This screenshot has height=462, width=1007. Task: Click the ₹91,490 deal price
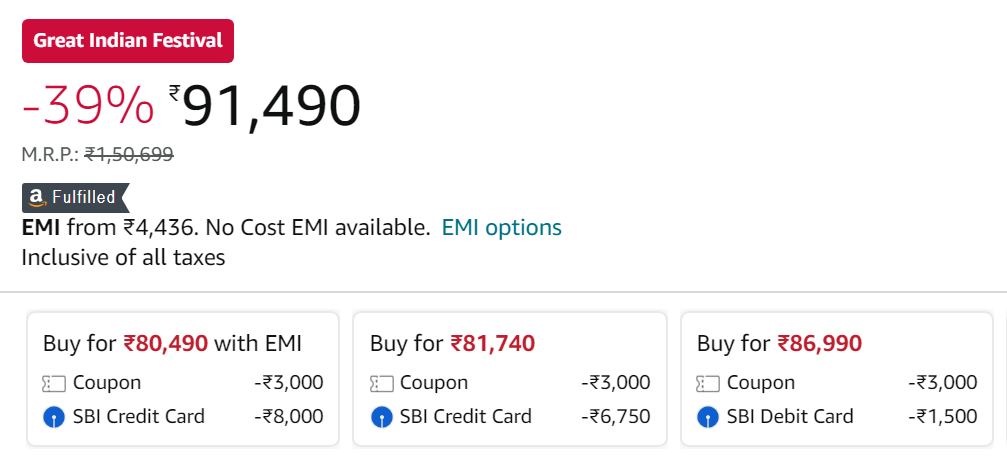pos(265,106)
